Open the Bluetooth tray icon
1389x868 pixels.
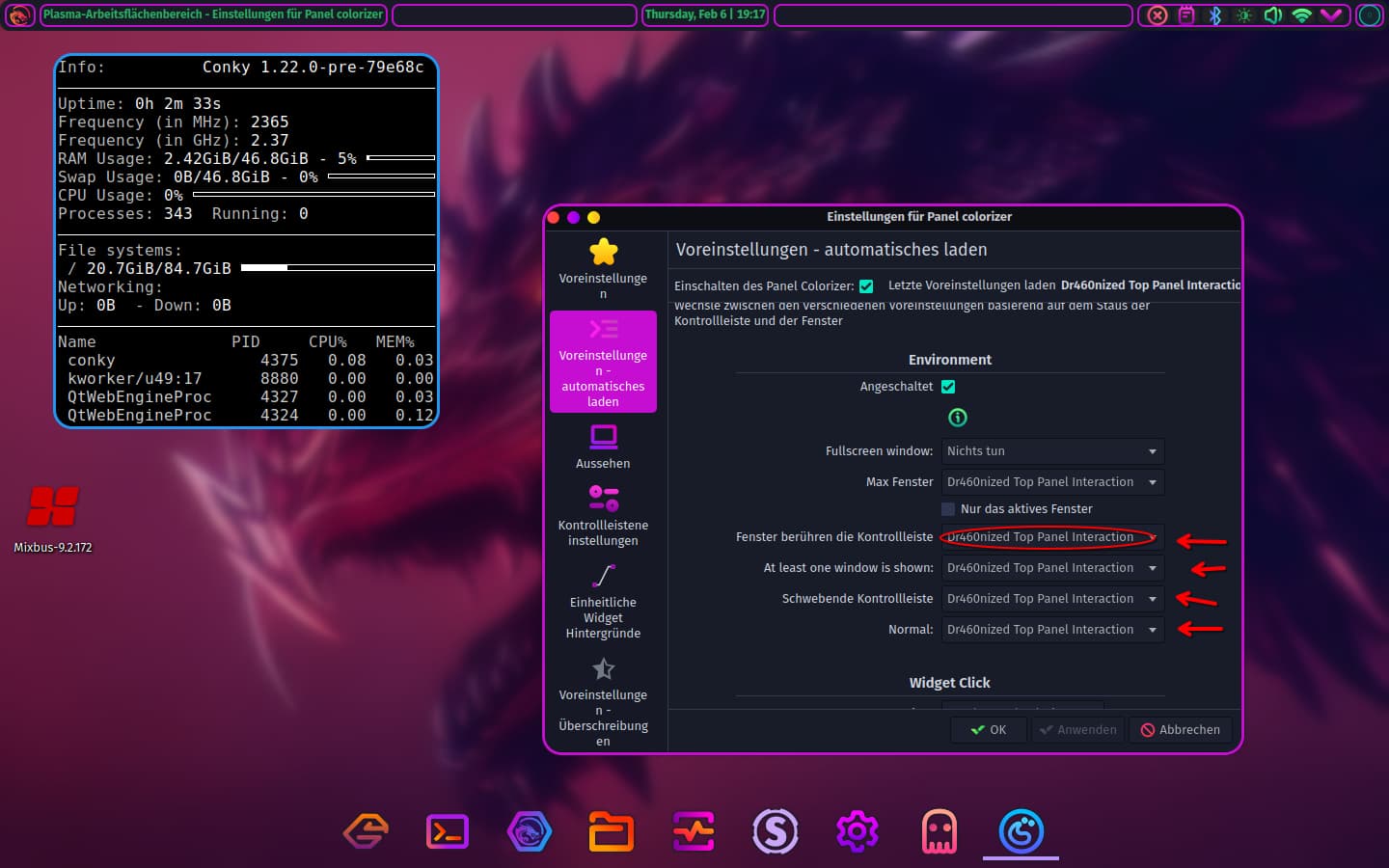tap(1215, 14)
